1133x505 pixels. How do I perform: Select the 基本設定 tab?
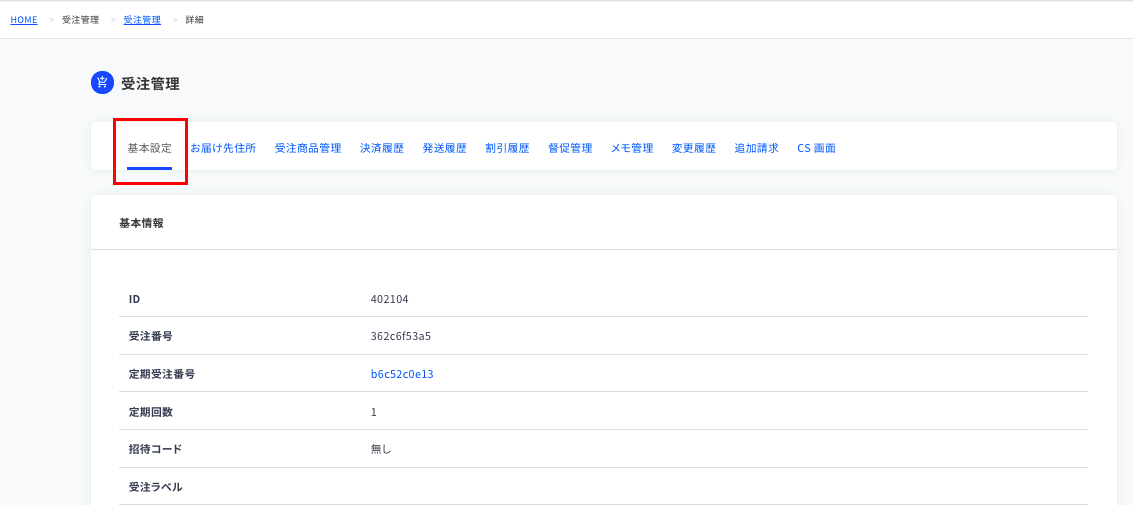click(150, 148)
